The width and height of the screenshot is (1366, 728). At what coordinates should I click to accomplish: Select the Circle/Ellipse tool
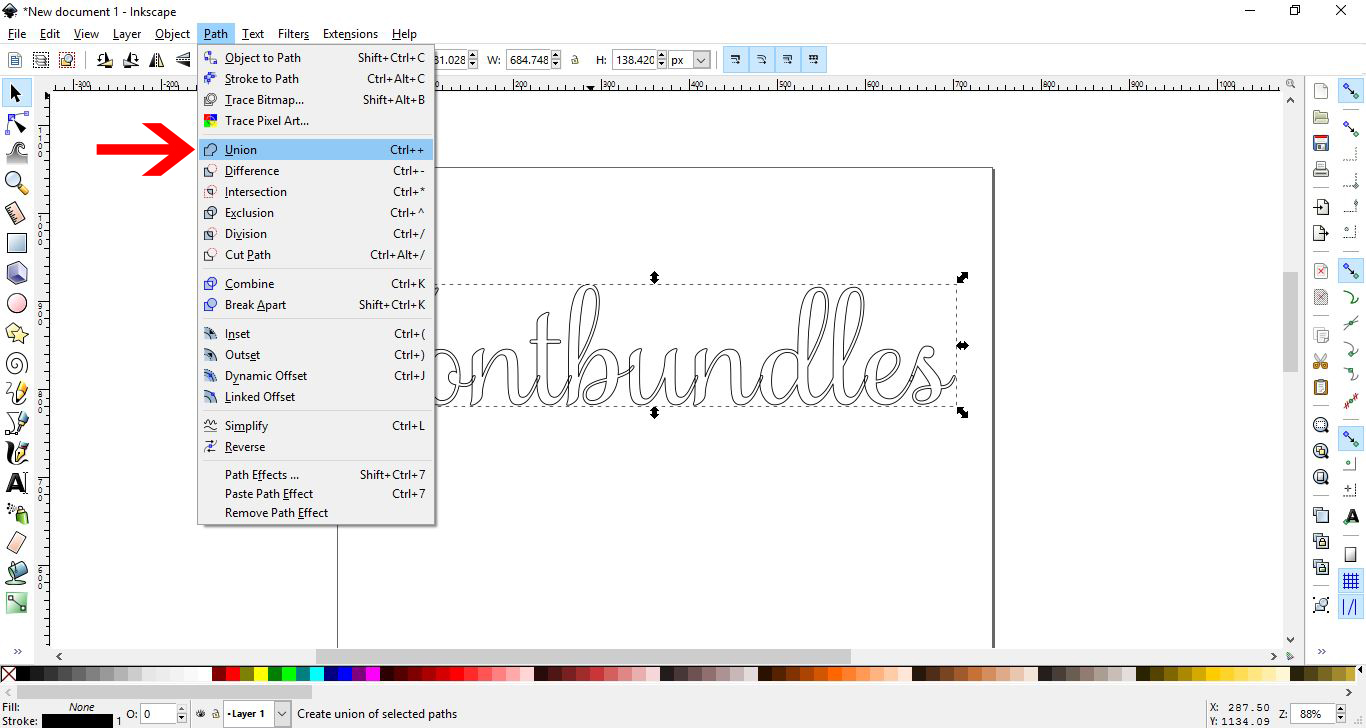[x=17, y=302]
